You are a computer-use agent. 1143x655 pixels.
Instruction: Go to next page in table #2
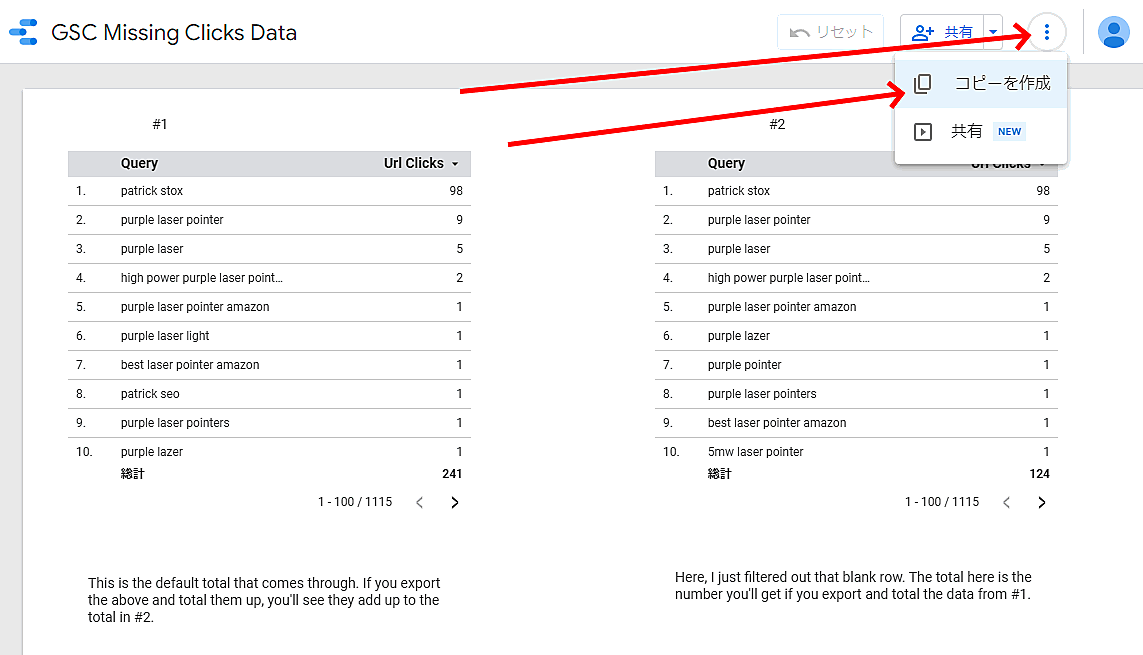click(x=1042, y=502)
